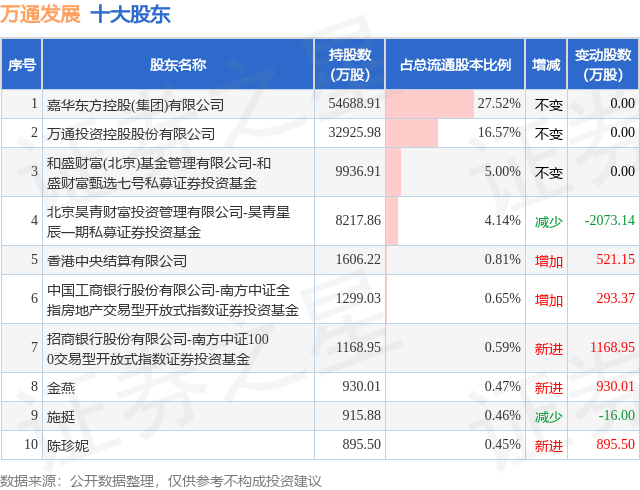Click 增加 status in 香港中央结算 row
Screen dimensions: 640x490
point(549,261)
